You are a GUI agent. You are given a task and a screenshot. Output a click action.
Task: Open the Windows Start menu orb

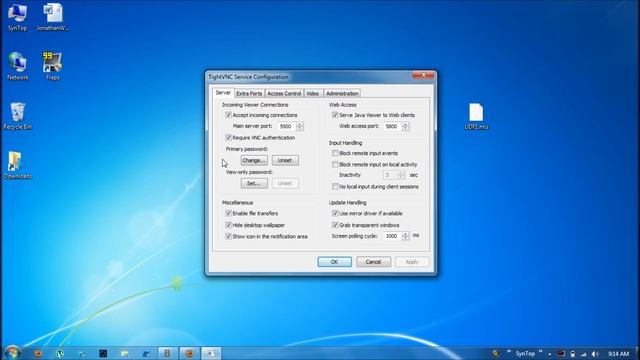[12, 352]
